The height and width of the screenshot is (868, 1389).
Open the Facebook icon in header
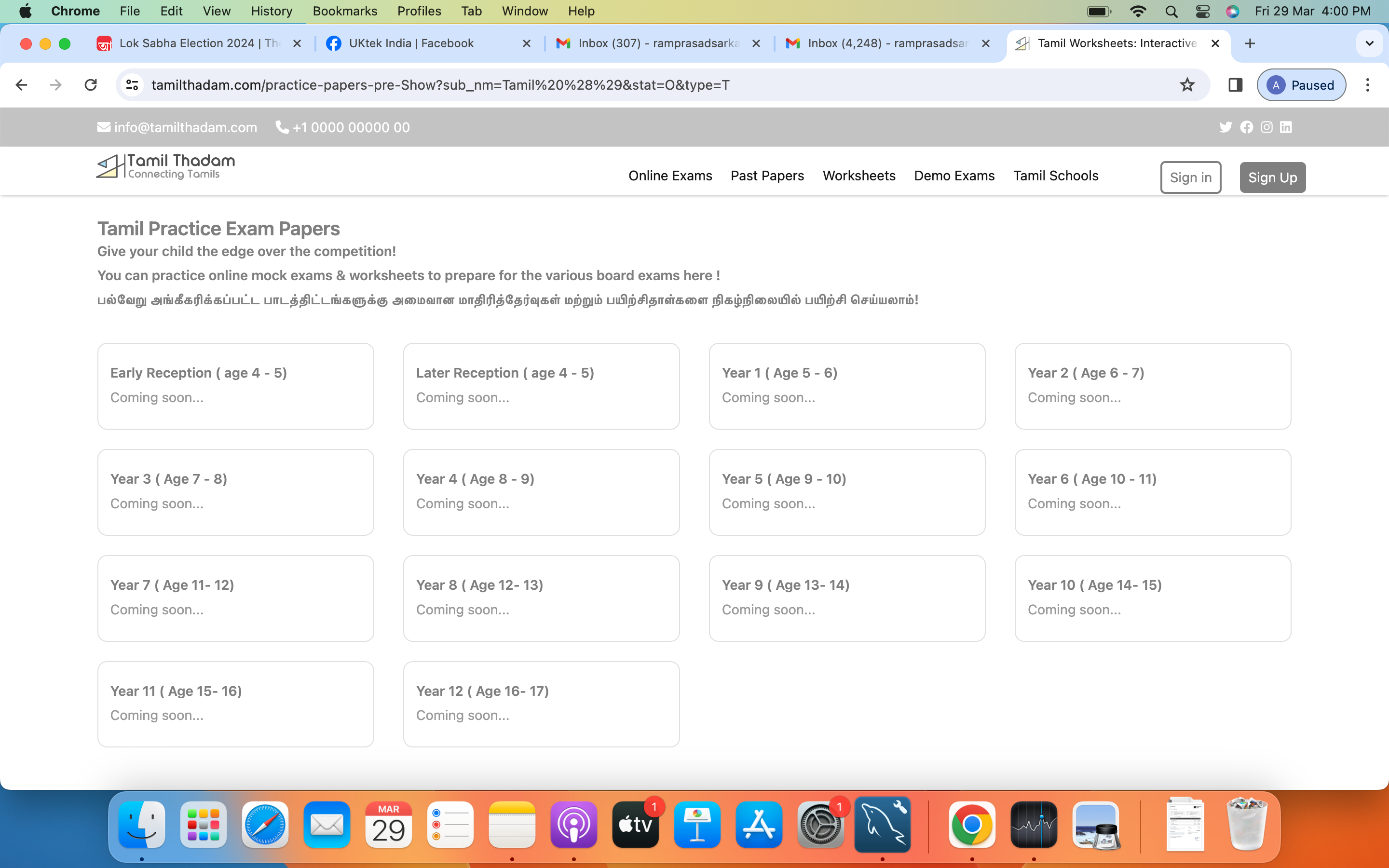click(x=1246, y=127)
